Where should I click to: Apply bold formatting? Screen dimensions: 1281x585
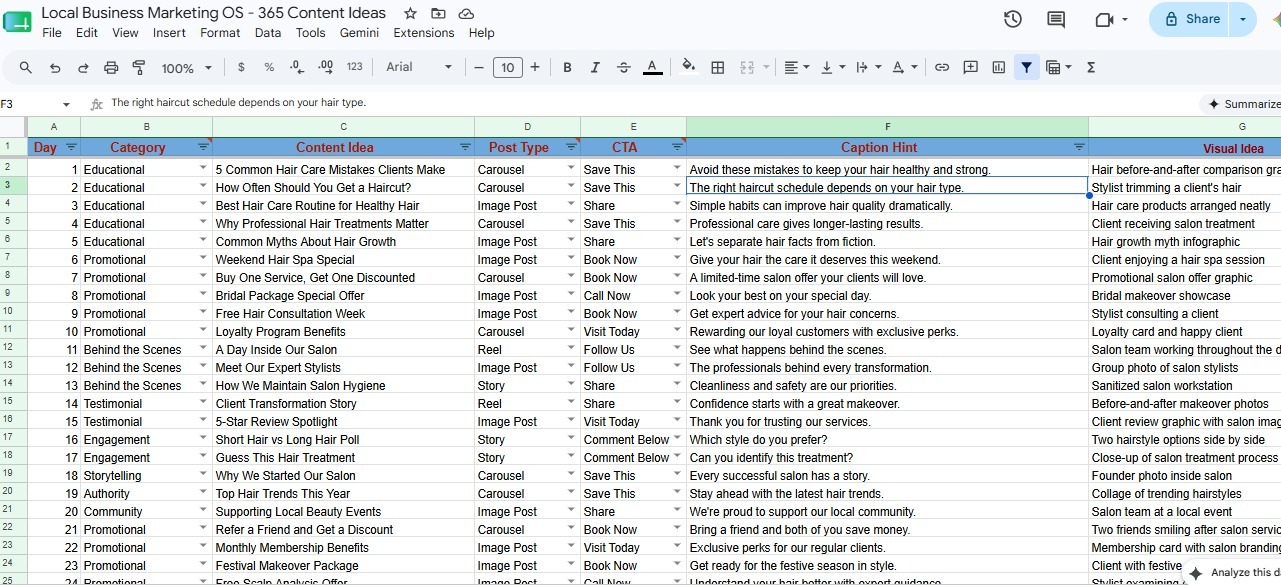(567, 67)
